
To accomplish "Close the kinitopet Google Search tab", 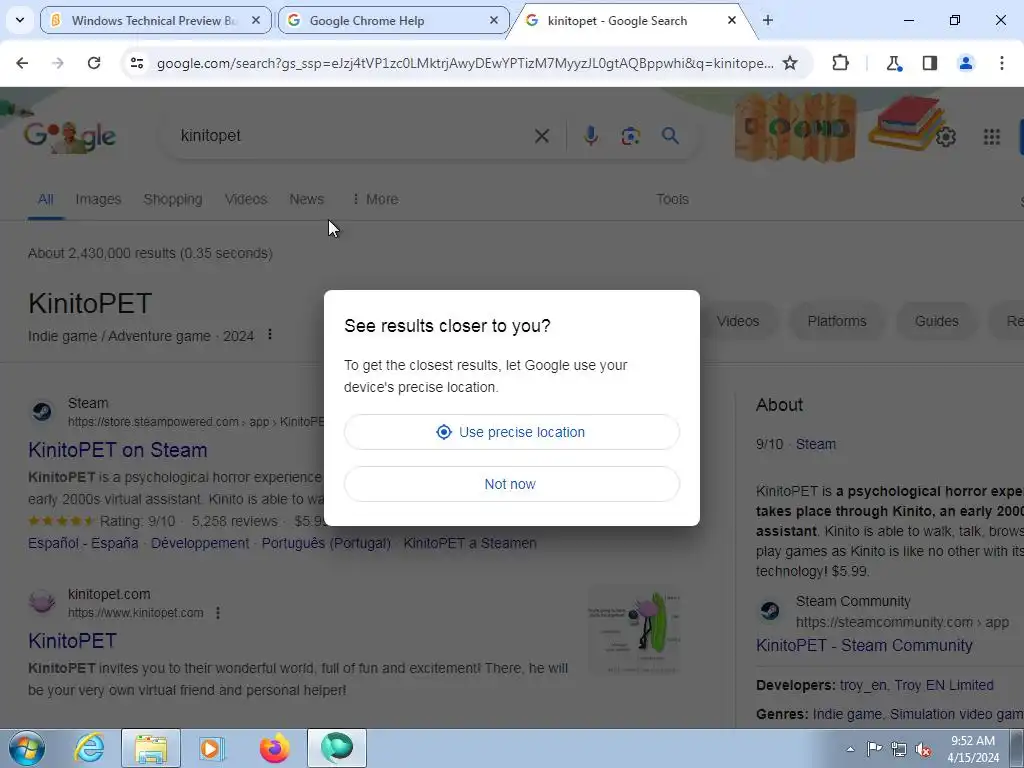I will 732,20.
